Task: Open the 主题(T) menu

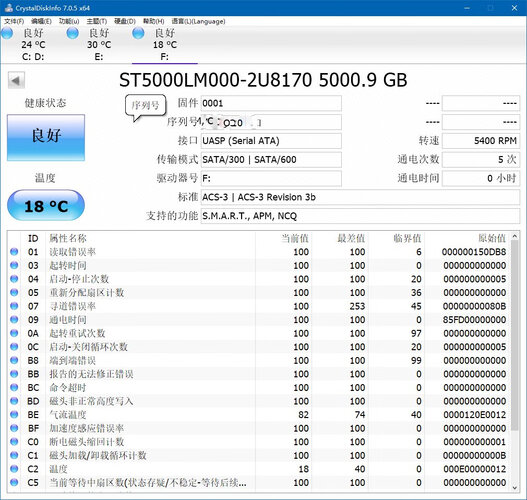Action: (x=96, y=21)
